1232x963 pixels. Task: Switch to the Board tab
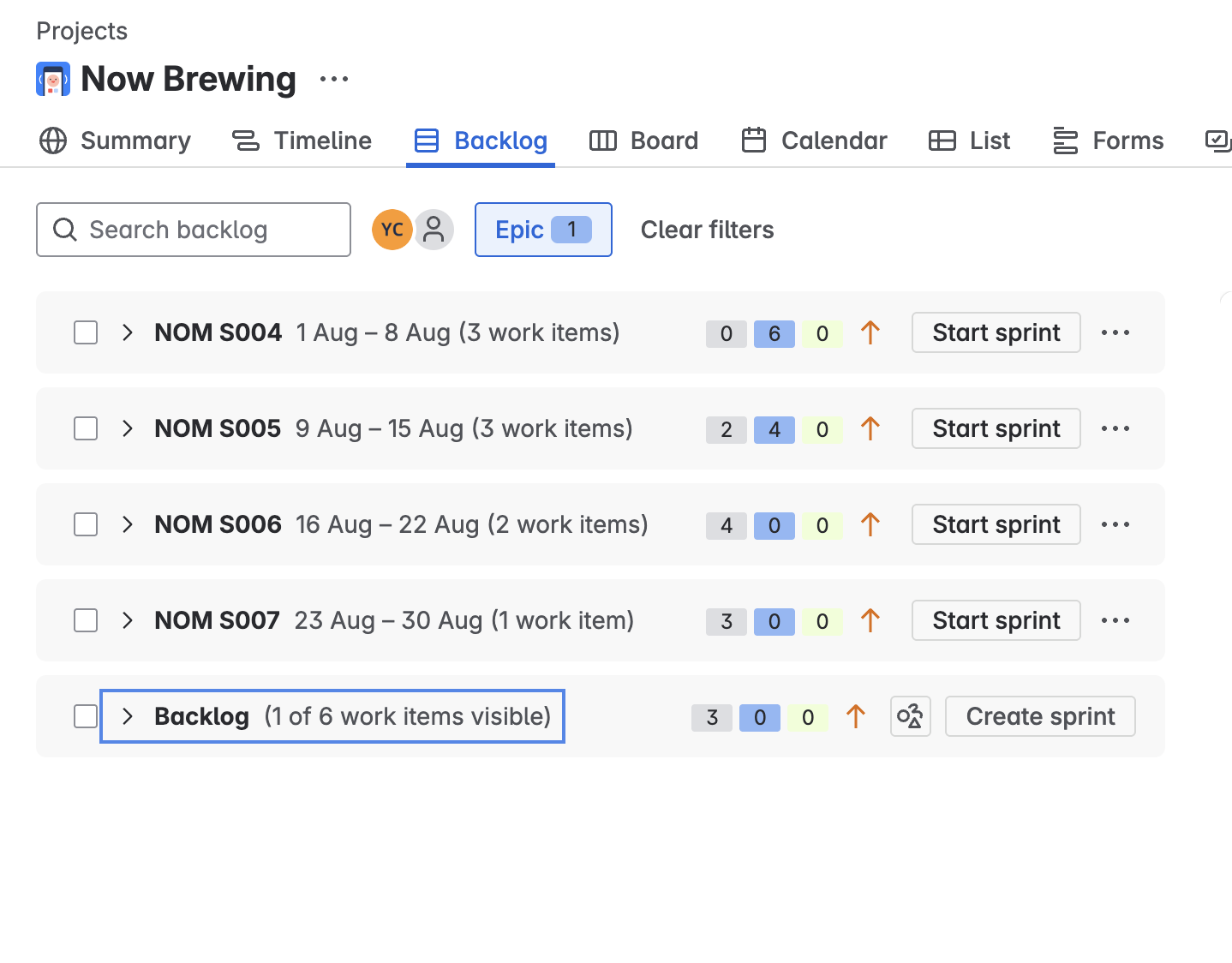pyautogui.click(x=643, y=141)
